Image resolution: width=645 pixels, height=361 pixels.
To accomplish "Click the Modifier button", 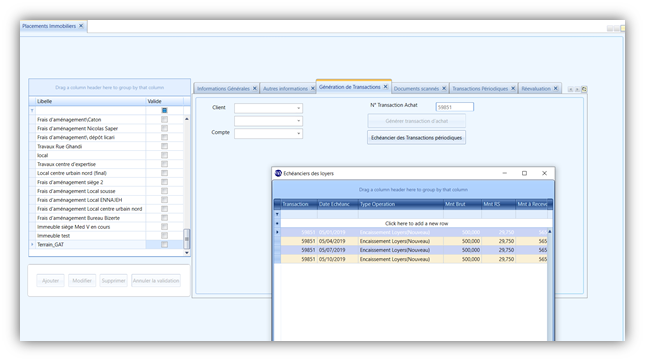I will point(82,281).
